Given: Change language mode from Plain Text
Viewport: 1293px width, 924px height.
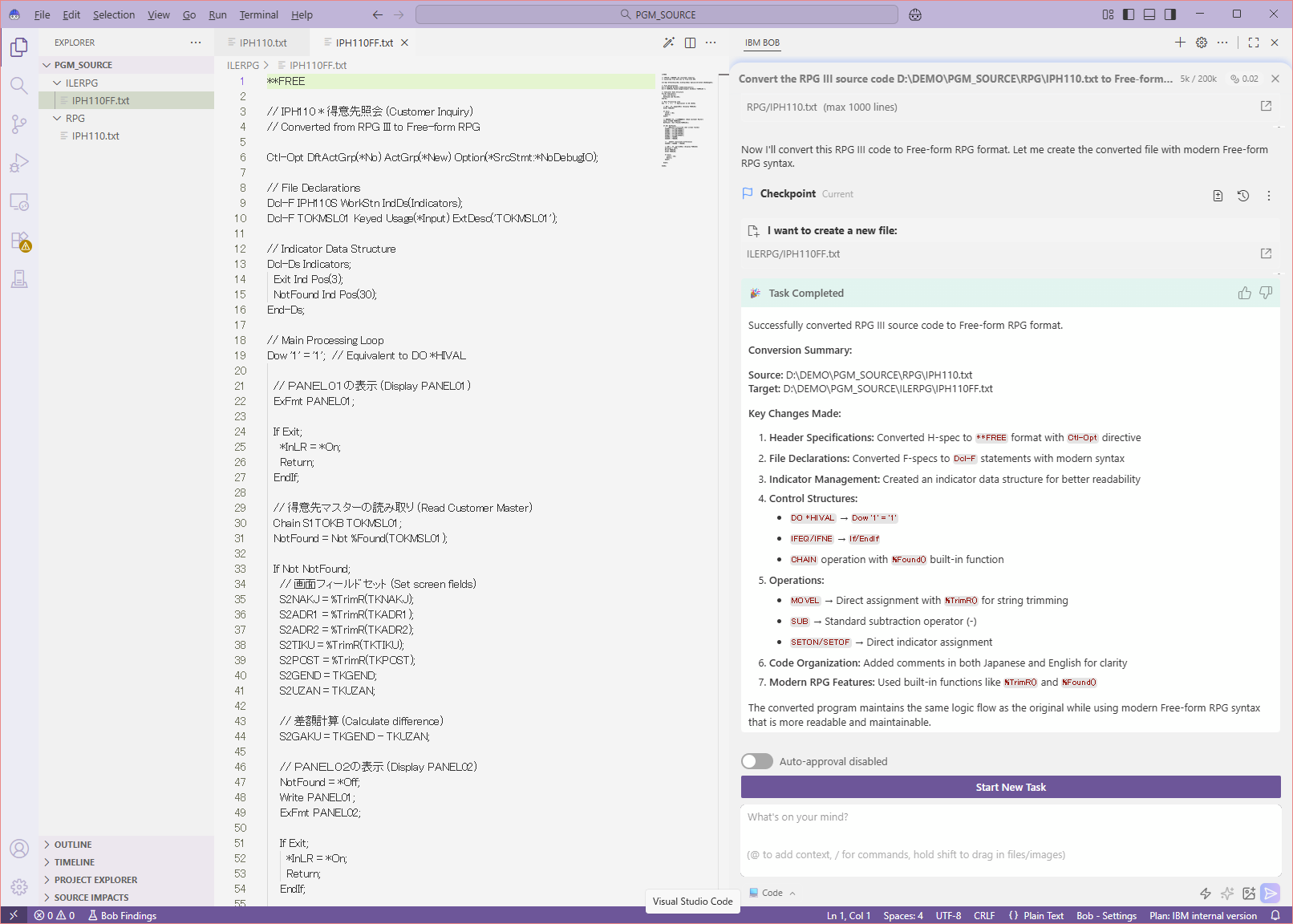Looking at the screenshot, I should [x=1044, y=915].
